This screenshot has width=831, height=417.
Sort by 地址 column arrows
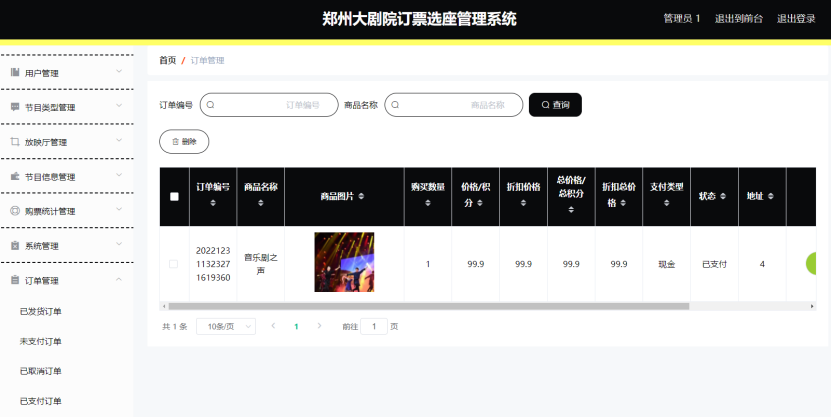771,196
